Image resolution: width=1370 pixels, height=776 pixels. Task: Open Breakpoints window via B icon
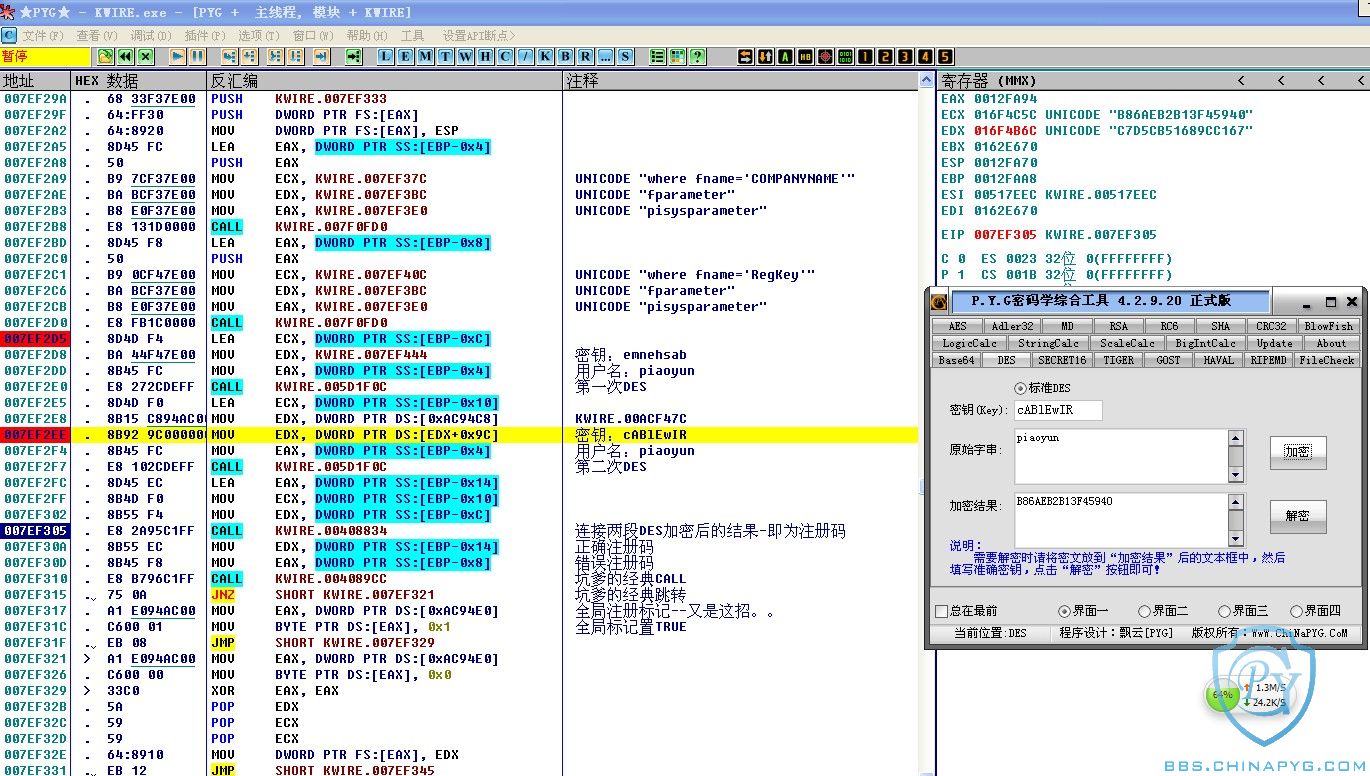click(x=566, y=57)
